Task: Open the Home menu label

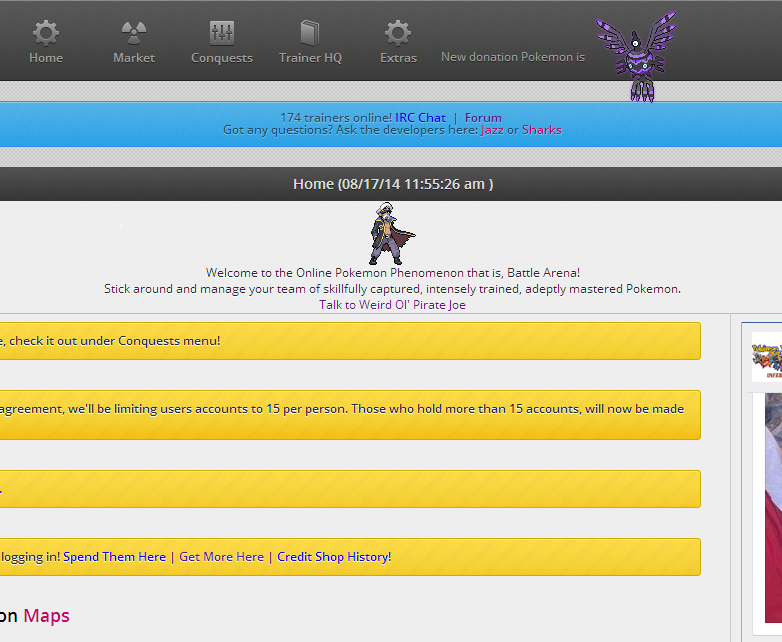Action: pos(46,58)
